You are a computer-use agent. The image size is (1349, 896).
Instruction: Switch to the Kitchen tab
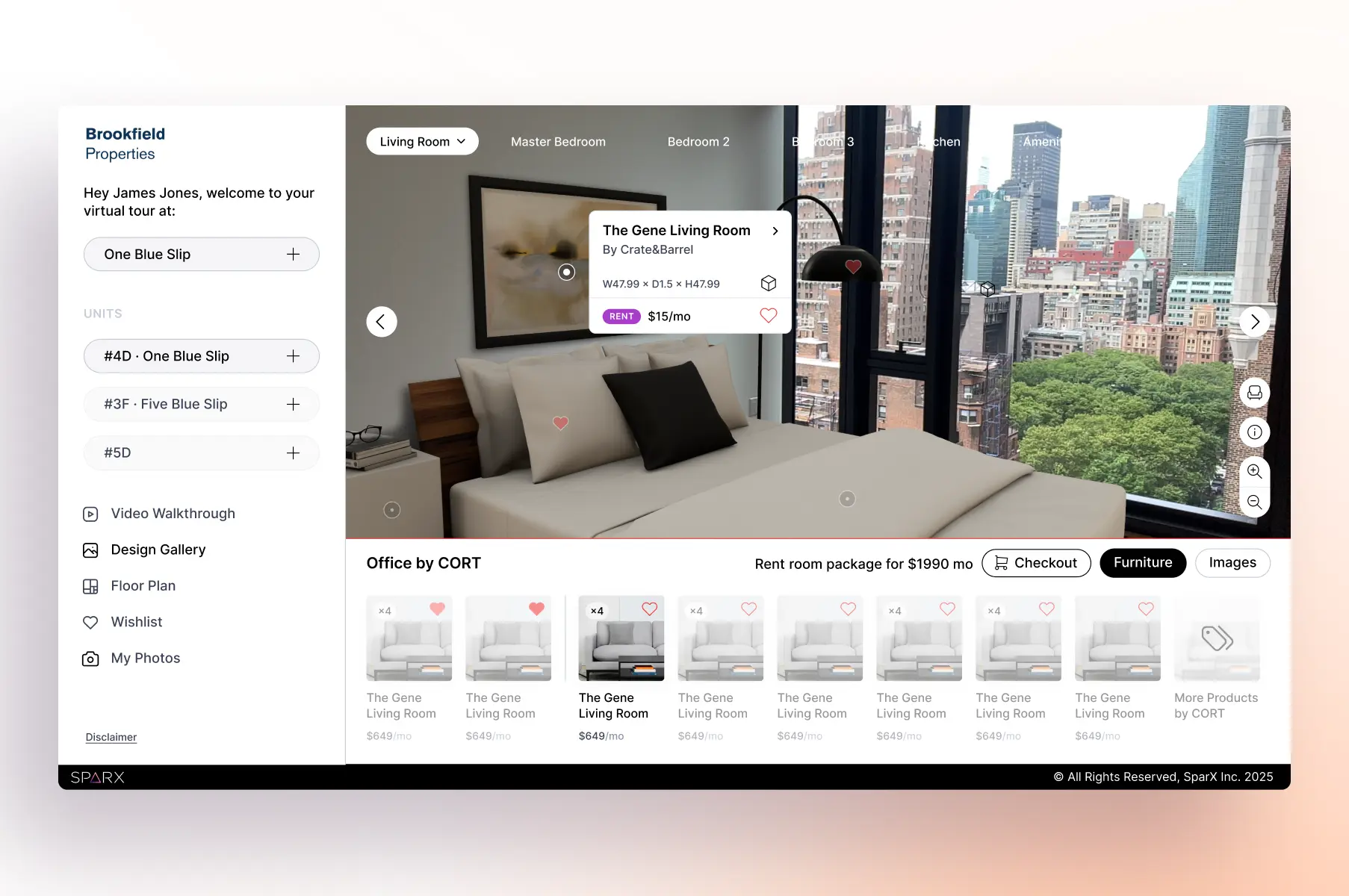[x=939, y=142]
